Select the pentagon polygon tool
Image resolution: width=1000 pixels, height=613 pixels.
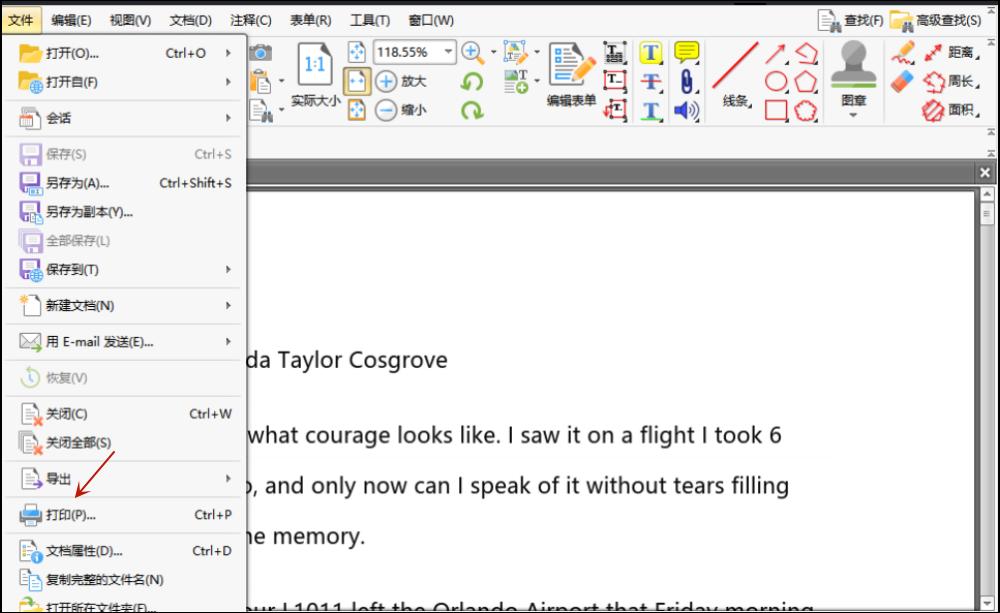(x=805, y=82)
